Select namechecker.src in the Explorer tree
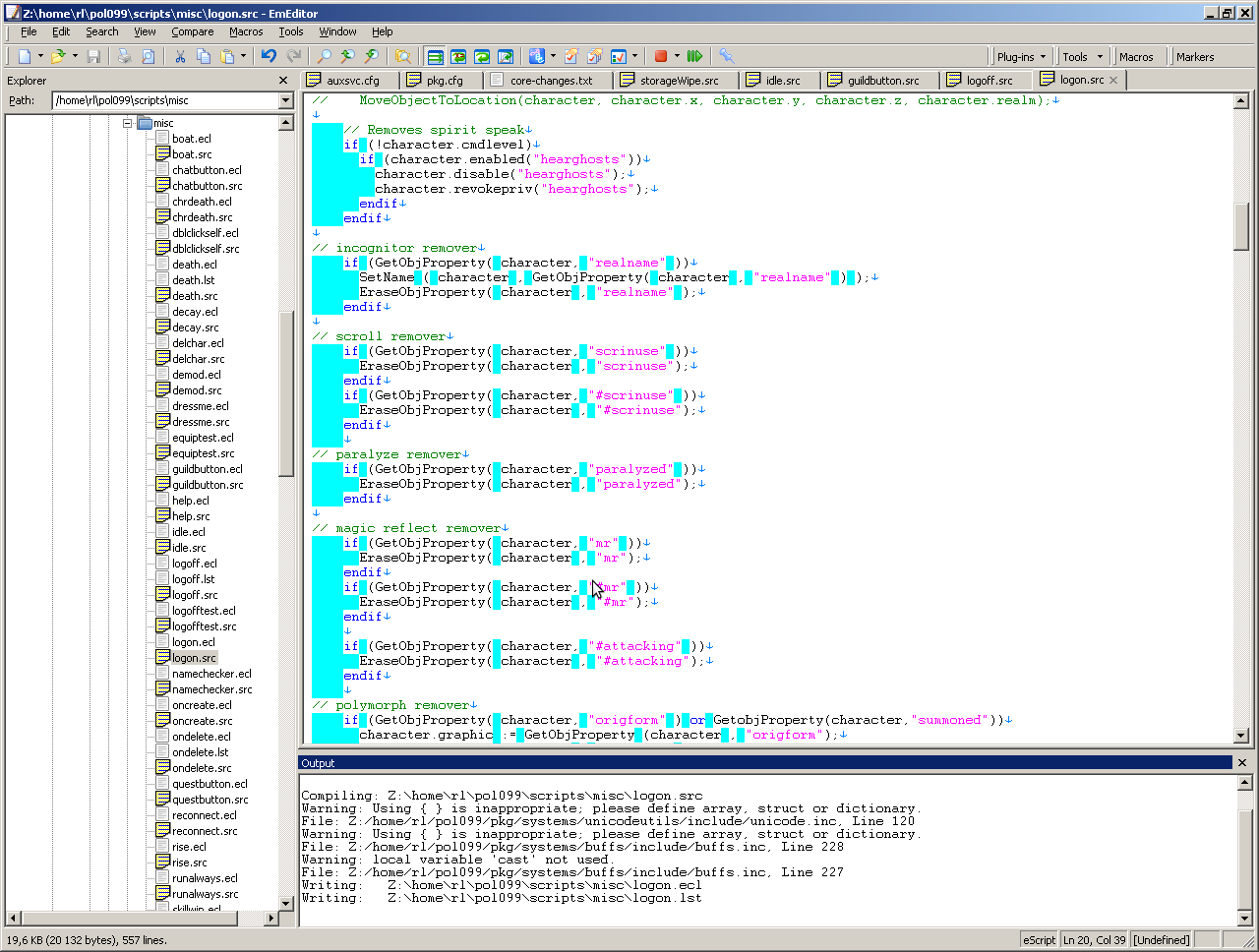1259x952 pixels. tap(212, 689)
